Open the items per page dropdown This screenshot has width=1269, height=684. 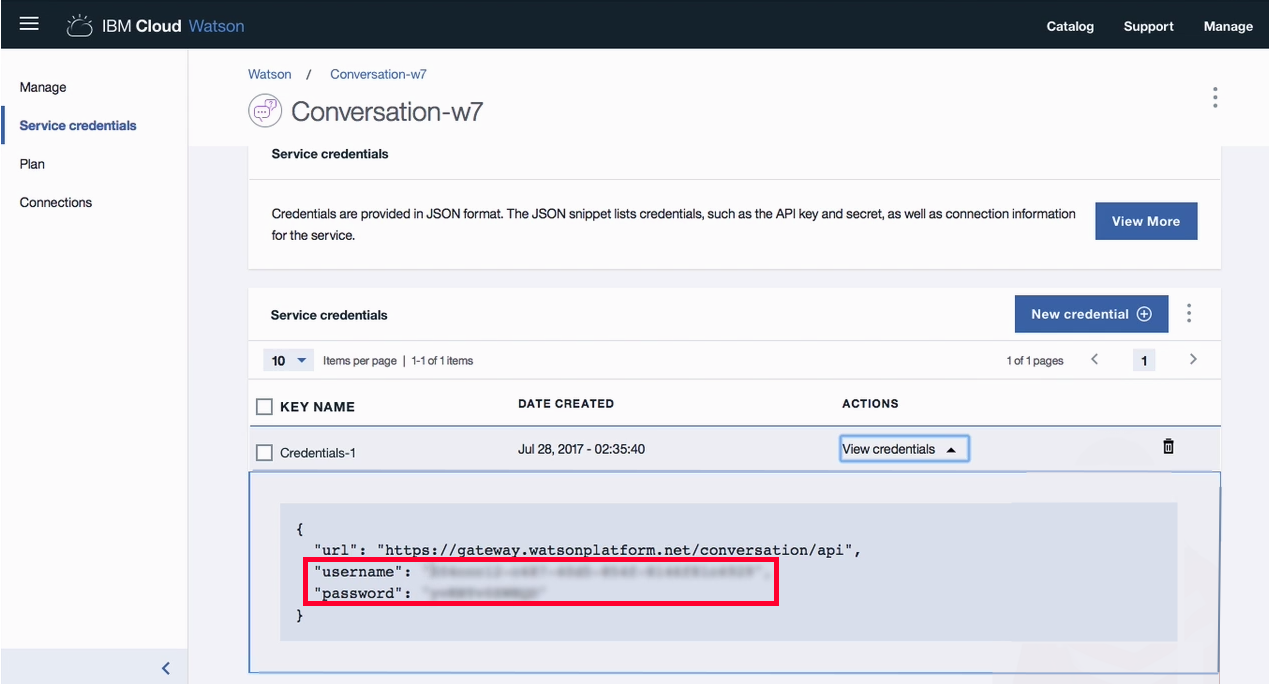point(288,360)
